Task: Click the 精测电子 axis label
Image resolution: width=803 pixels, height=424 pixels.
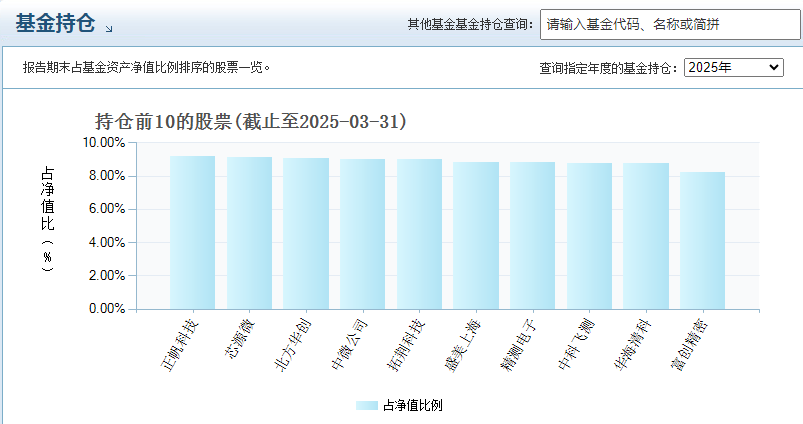Action: click(519, 345)
